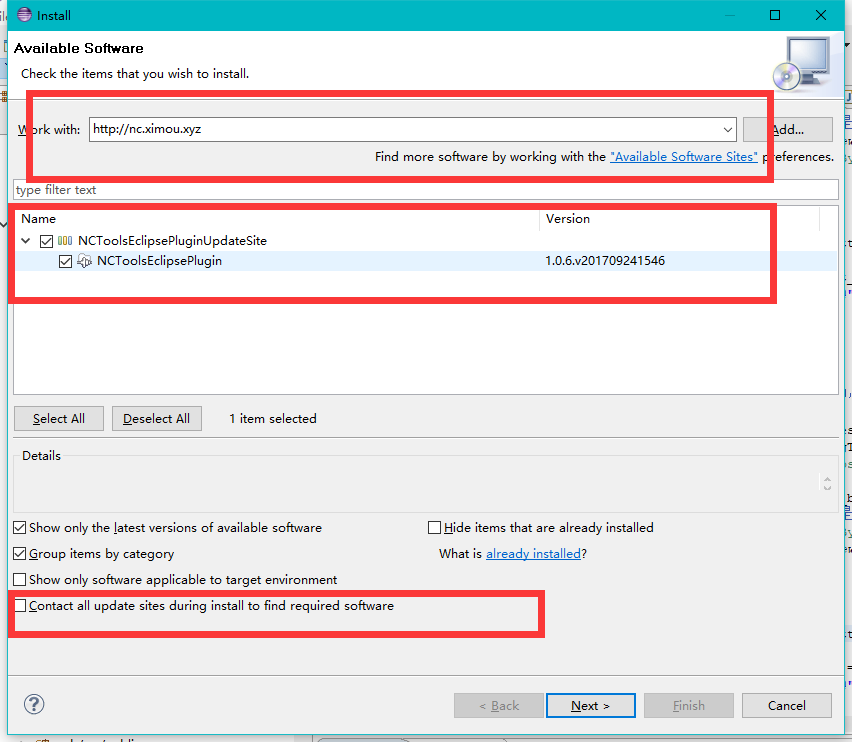Select the NCToolsEclipsePlugin row text
852x742 pixels.
[x=159, y=261]
